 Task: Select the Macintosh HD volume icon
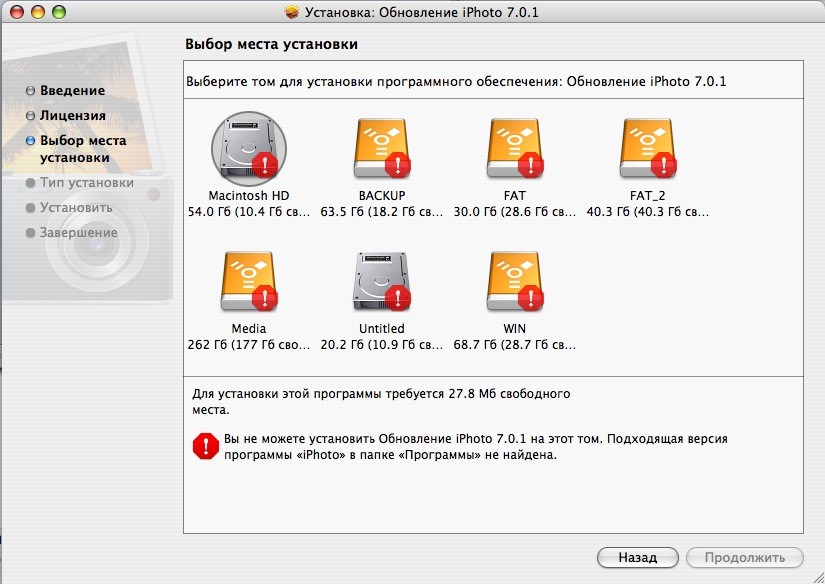[x=249, y=148]
